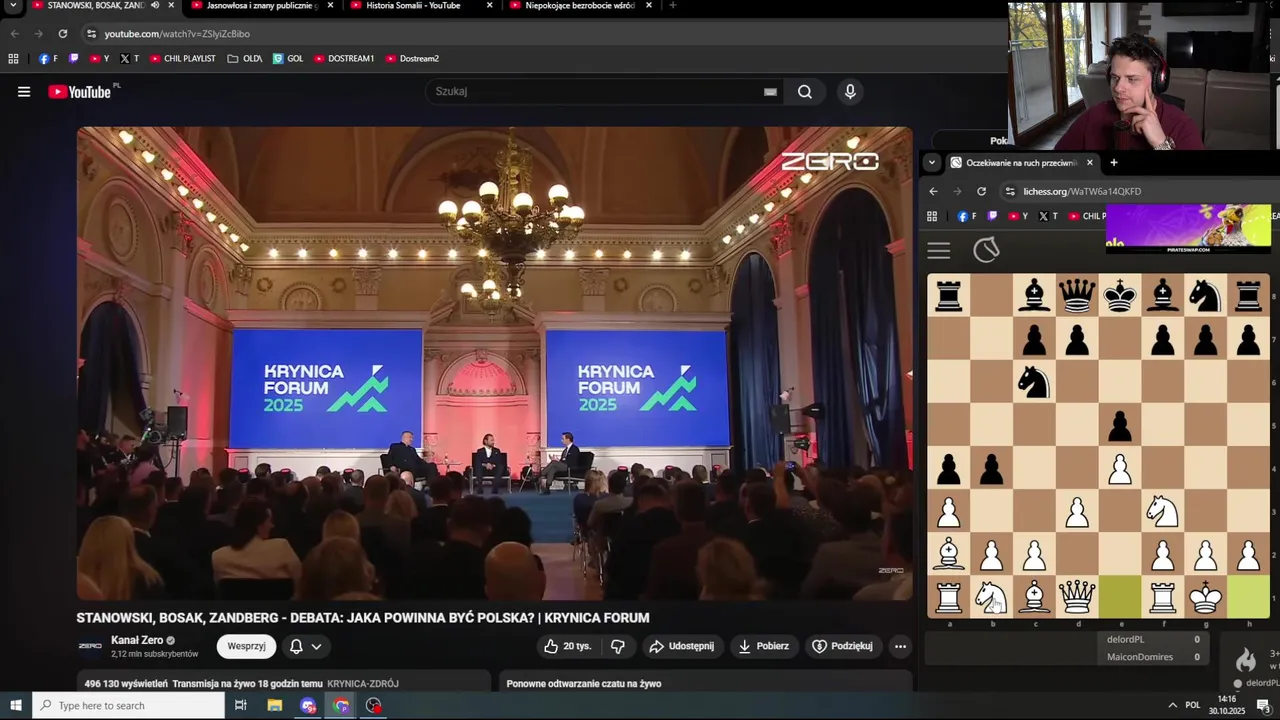The width and height of the screenshot is (1280, 720).
Task: Expand tab search dropdown in YouTube window
Action: pyautogui.click(x=12, y=5)
